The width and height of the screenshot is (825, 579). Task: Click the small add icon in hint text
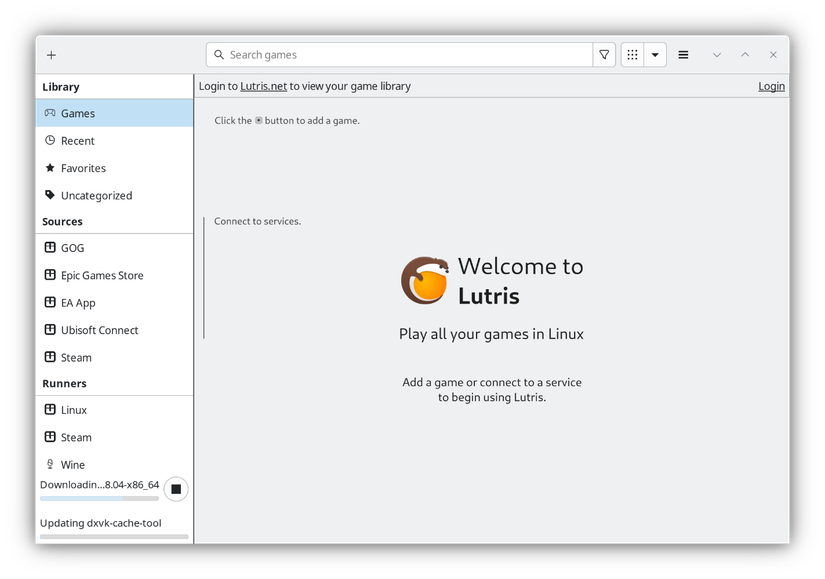point(258,121)
